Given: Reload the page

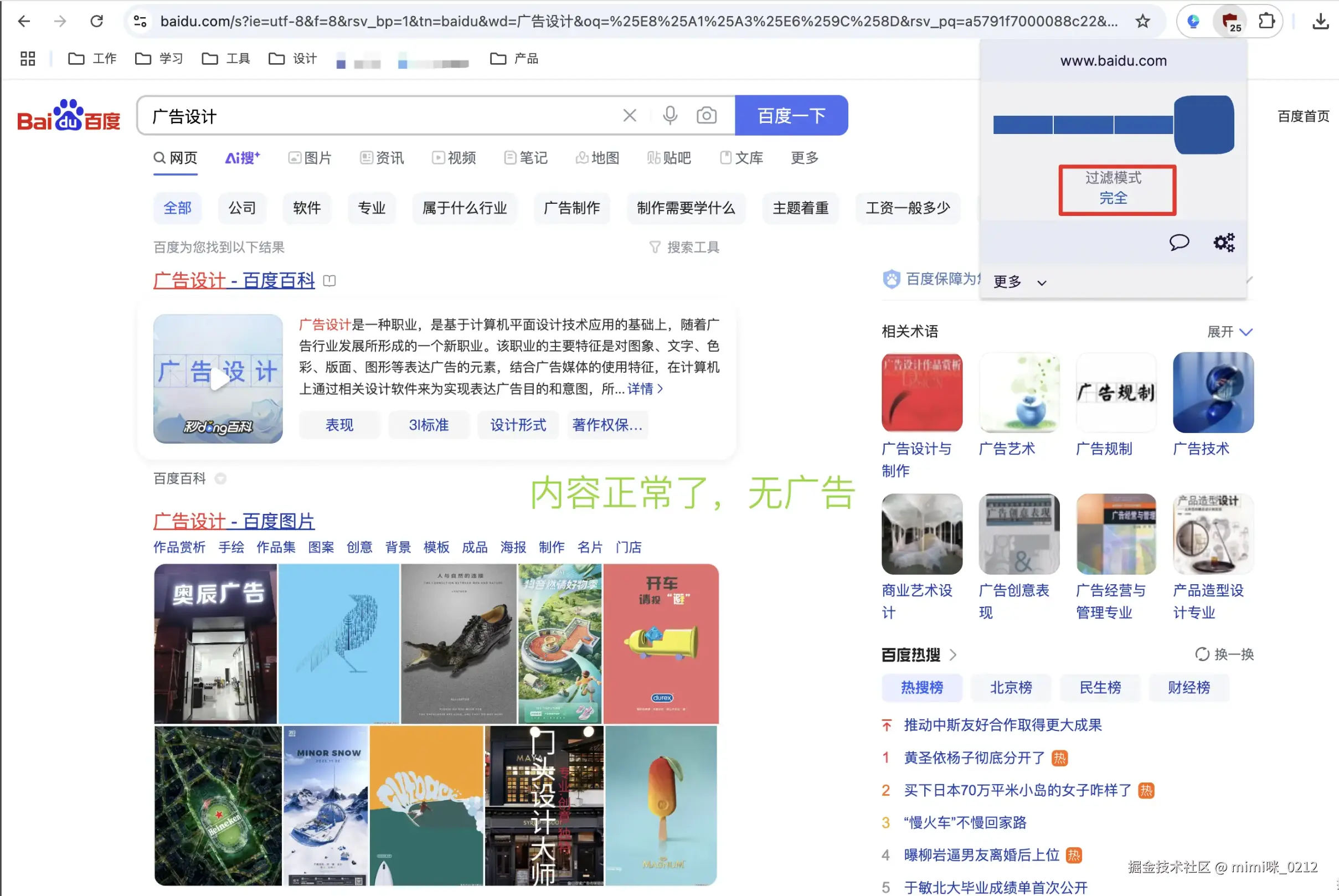Looking at the screenshot, I should [x=96, y=22].
